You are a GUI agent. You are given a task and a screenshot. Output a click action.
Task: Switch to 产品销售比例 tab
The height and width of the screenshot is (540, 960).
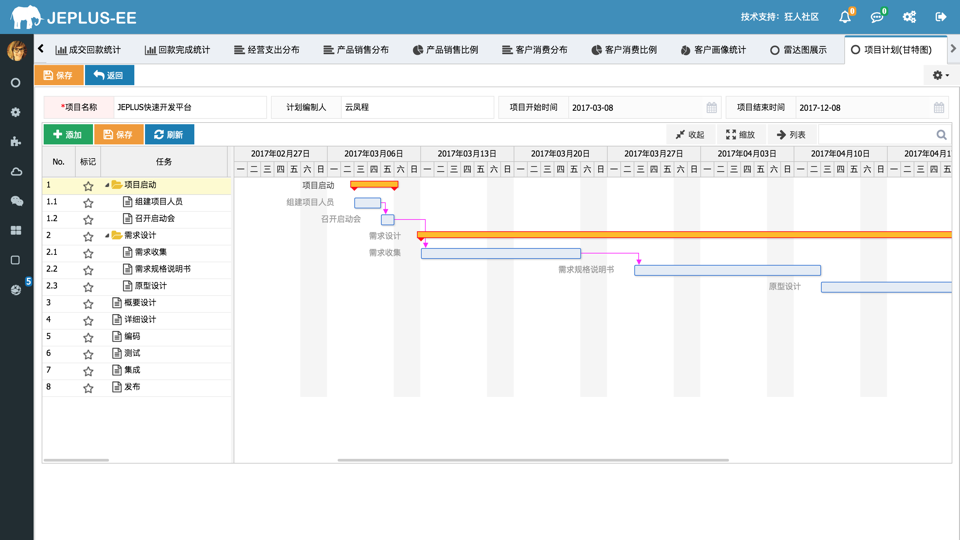pyautogui.click(x=446, y=50)
